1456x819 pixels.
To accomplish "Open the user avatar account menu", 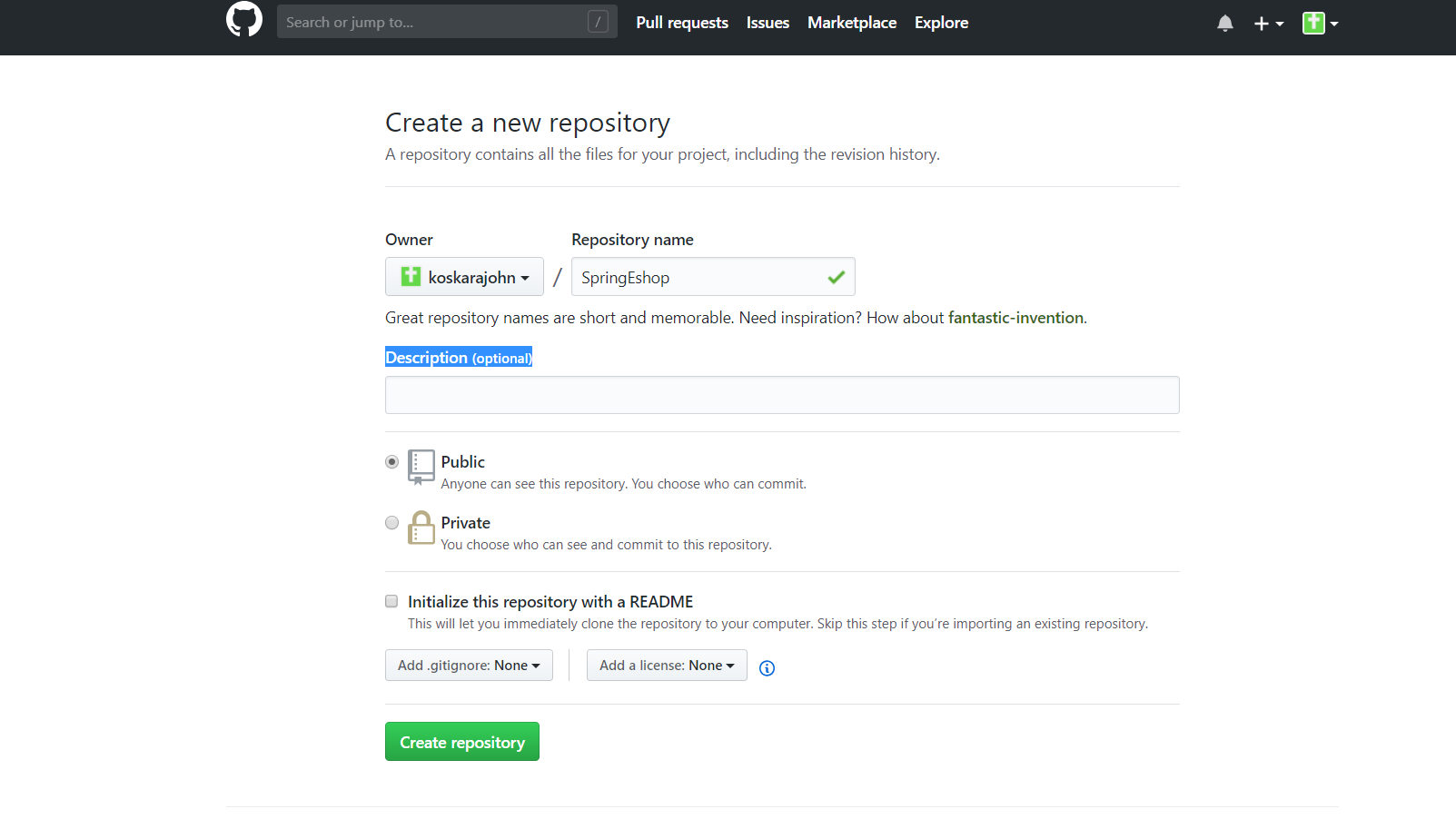I will (1320, 23).
